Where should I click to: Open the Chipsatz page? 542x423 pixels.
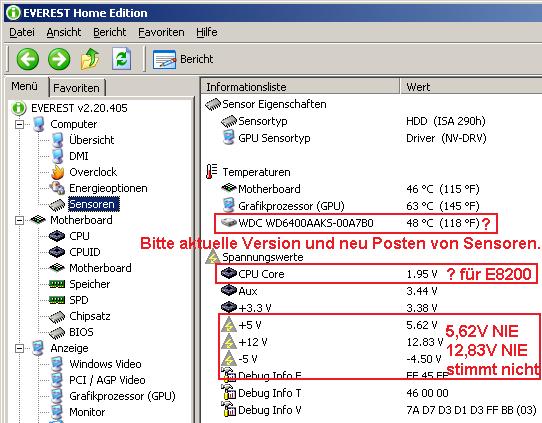[90, 316]
